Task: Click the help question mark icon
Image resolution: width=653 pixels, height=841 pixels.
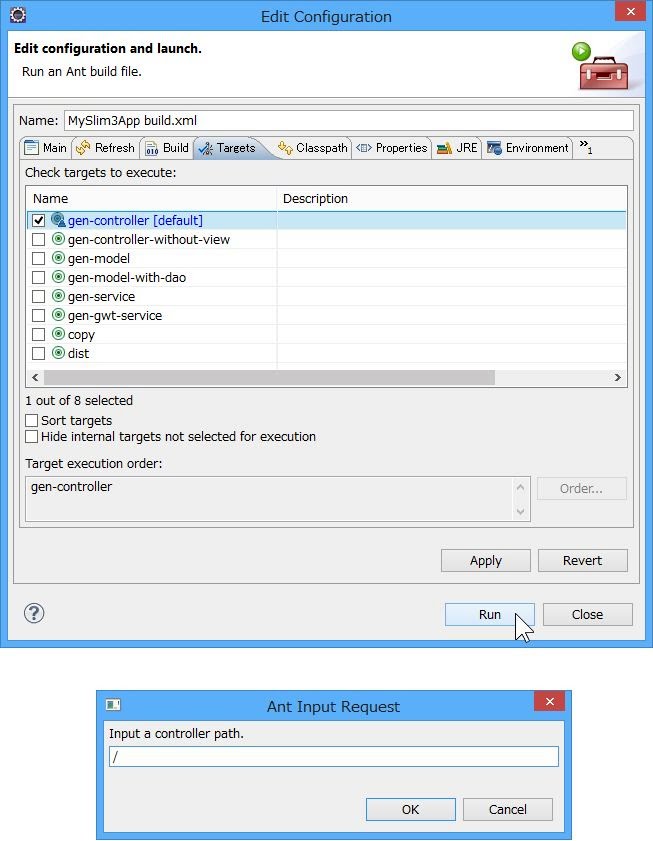Action: 34,614
